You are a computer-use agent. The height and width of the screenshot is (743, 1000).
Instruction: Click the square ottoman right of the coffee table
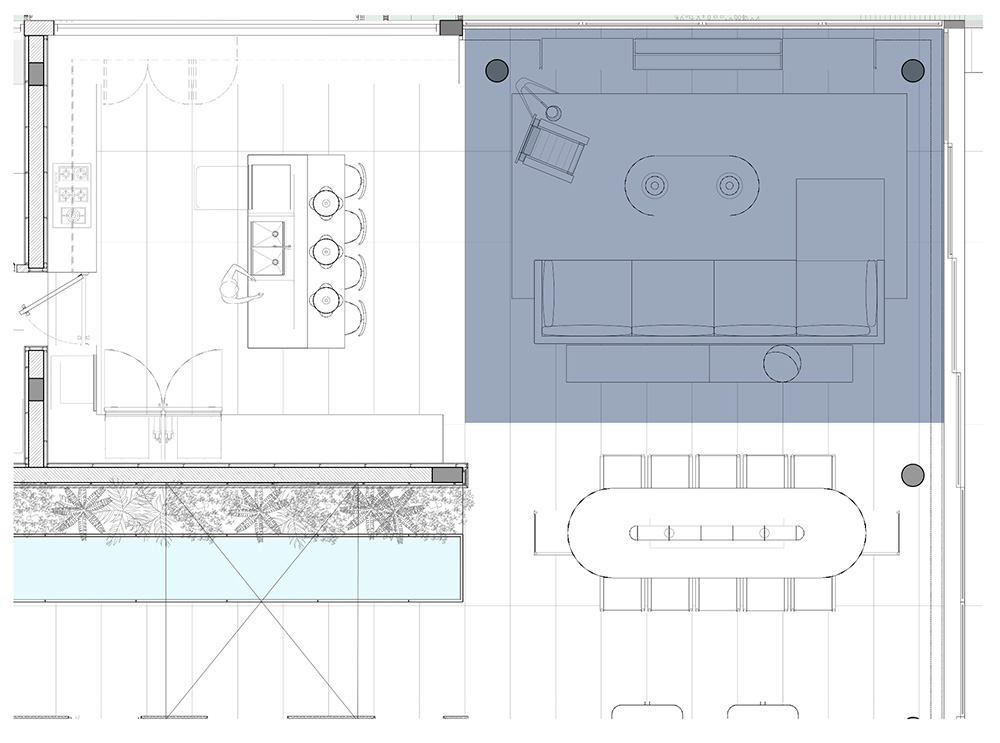840,215
